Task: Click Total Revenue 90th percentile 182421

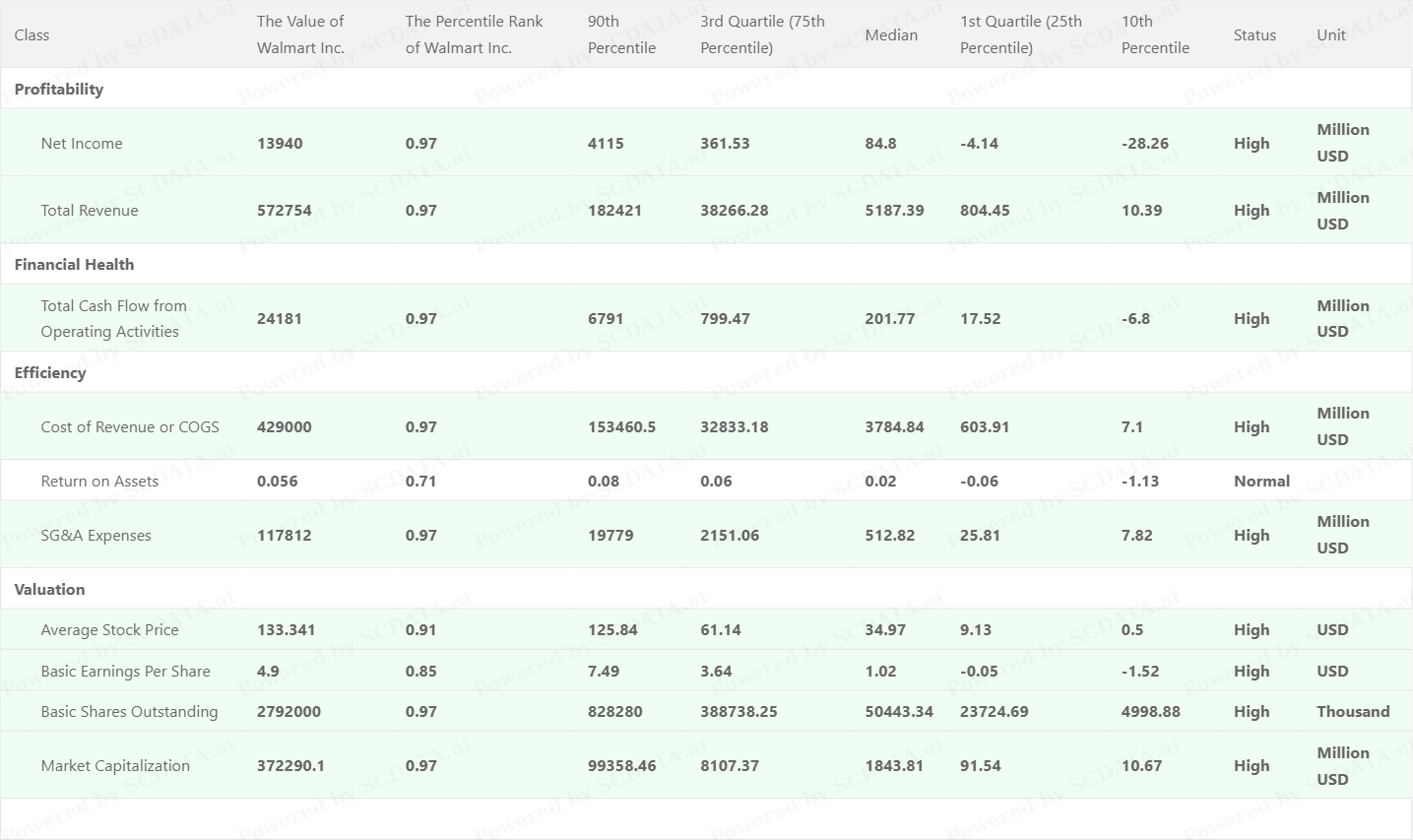Action: click(614, 210)
